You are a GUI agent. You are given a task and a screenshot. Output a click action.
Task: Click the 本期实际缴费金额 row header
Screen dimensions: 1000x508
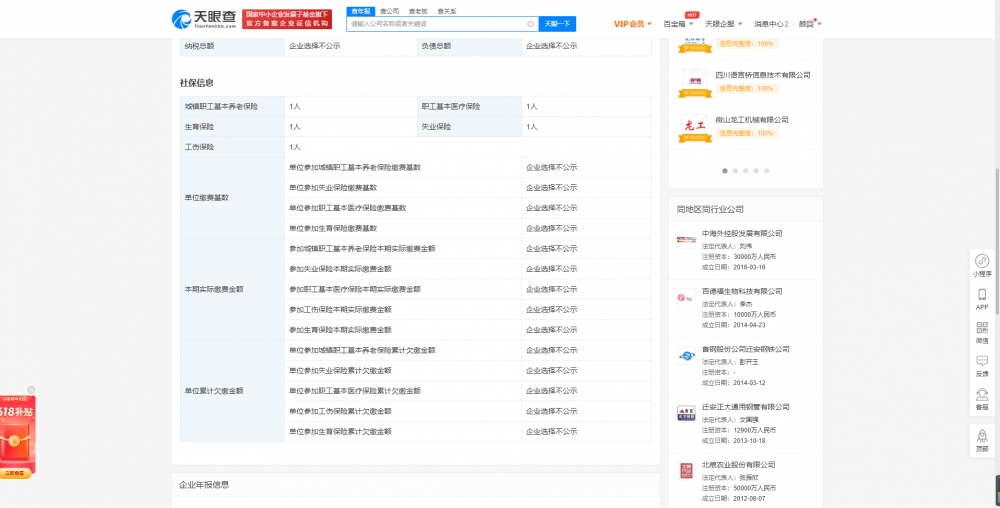click(x=214, y=289)
